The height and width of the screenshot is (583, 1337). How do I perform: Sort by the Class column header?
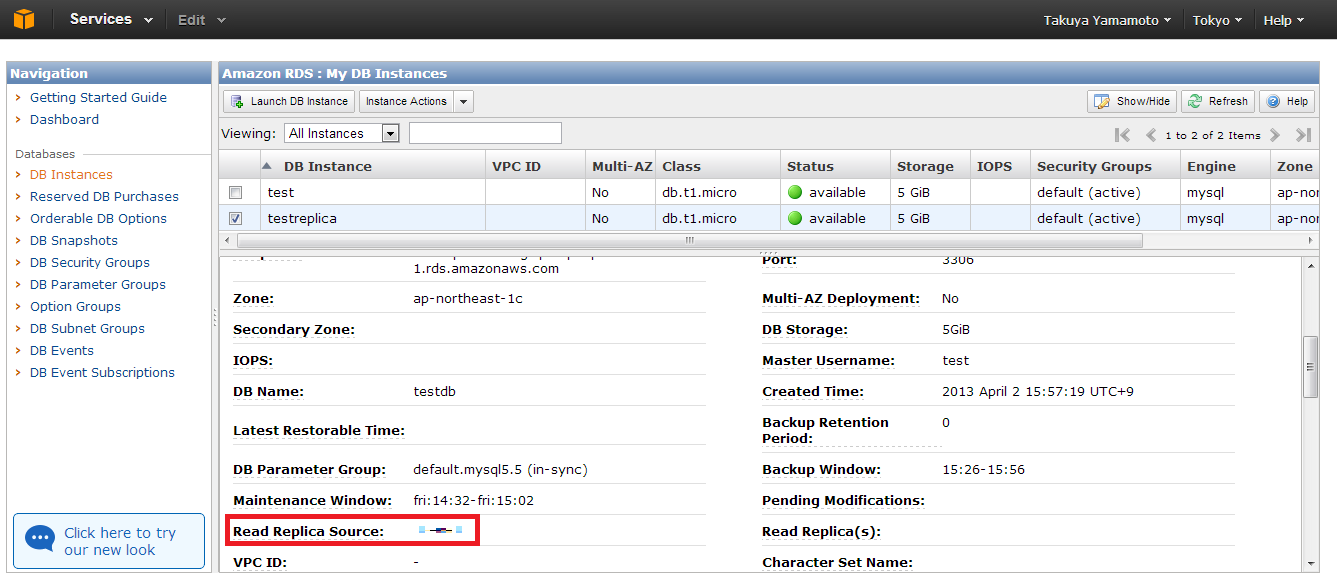[718, 166]
